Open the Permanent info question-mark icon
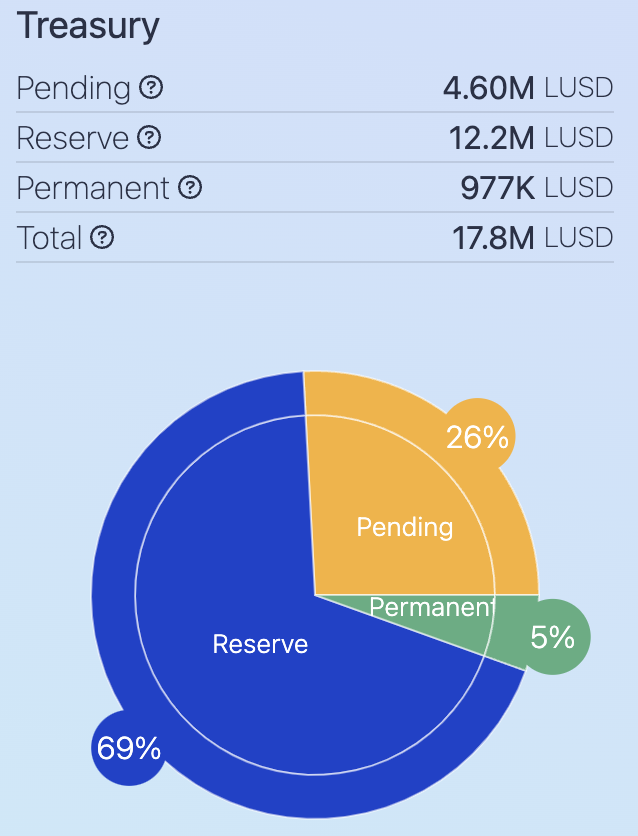 190,188
